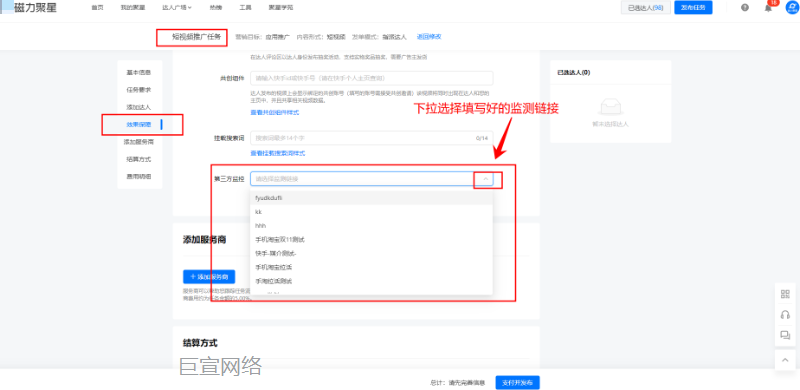Open the 聚星学院 navigation item

281,8
